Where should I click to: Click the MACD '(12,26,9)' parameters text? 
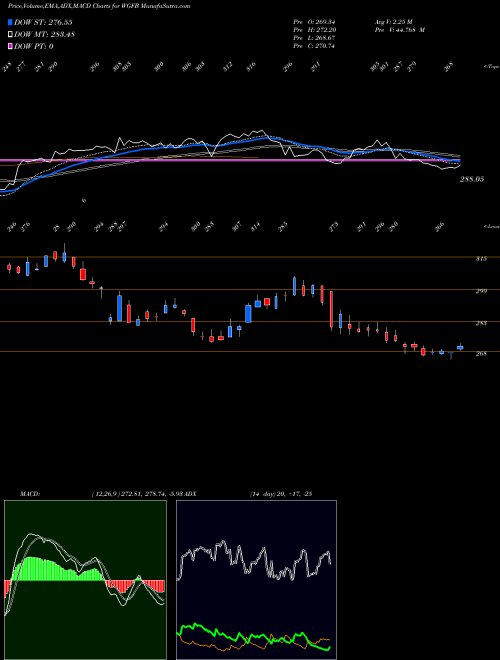coord(105,494)
